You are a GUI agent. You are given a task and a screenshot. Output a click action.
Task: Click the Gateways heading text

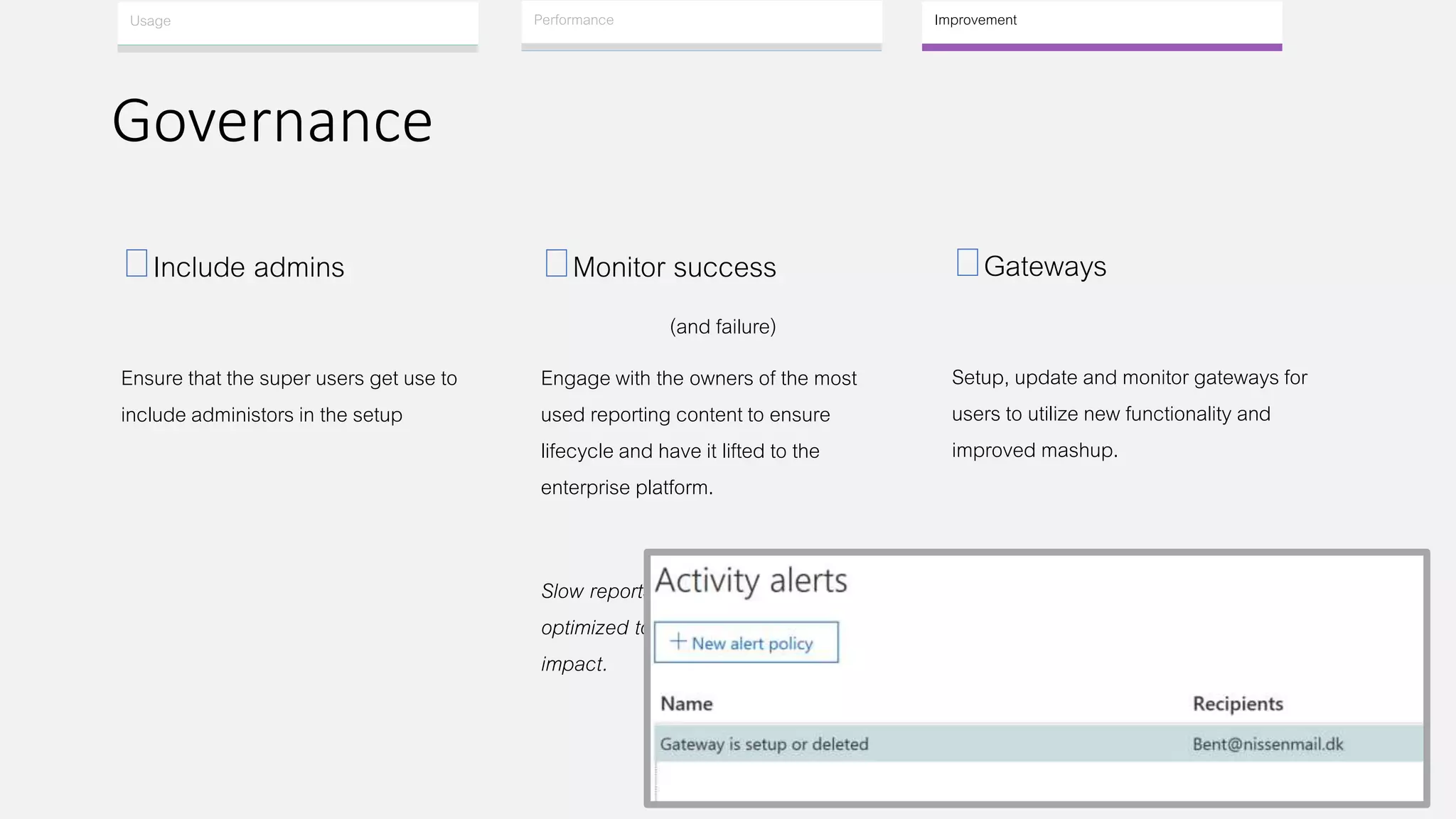click(x=1045, y=267)
